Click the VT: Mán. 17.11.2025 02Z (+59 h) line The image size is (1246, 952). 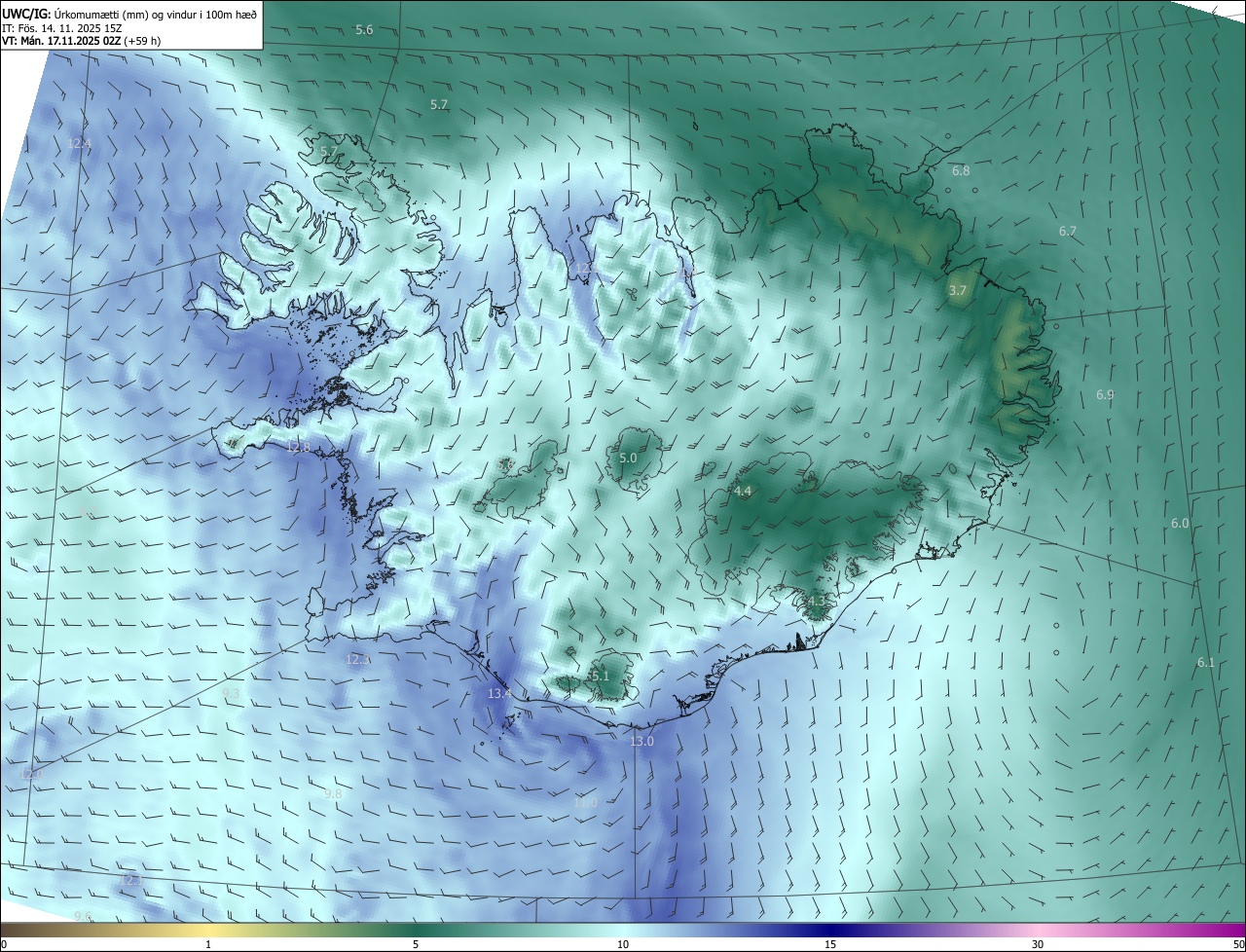coord(82,41)
